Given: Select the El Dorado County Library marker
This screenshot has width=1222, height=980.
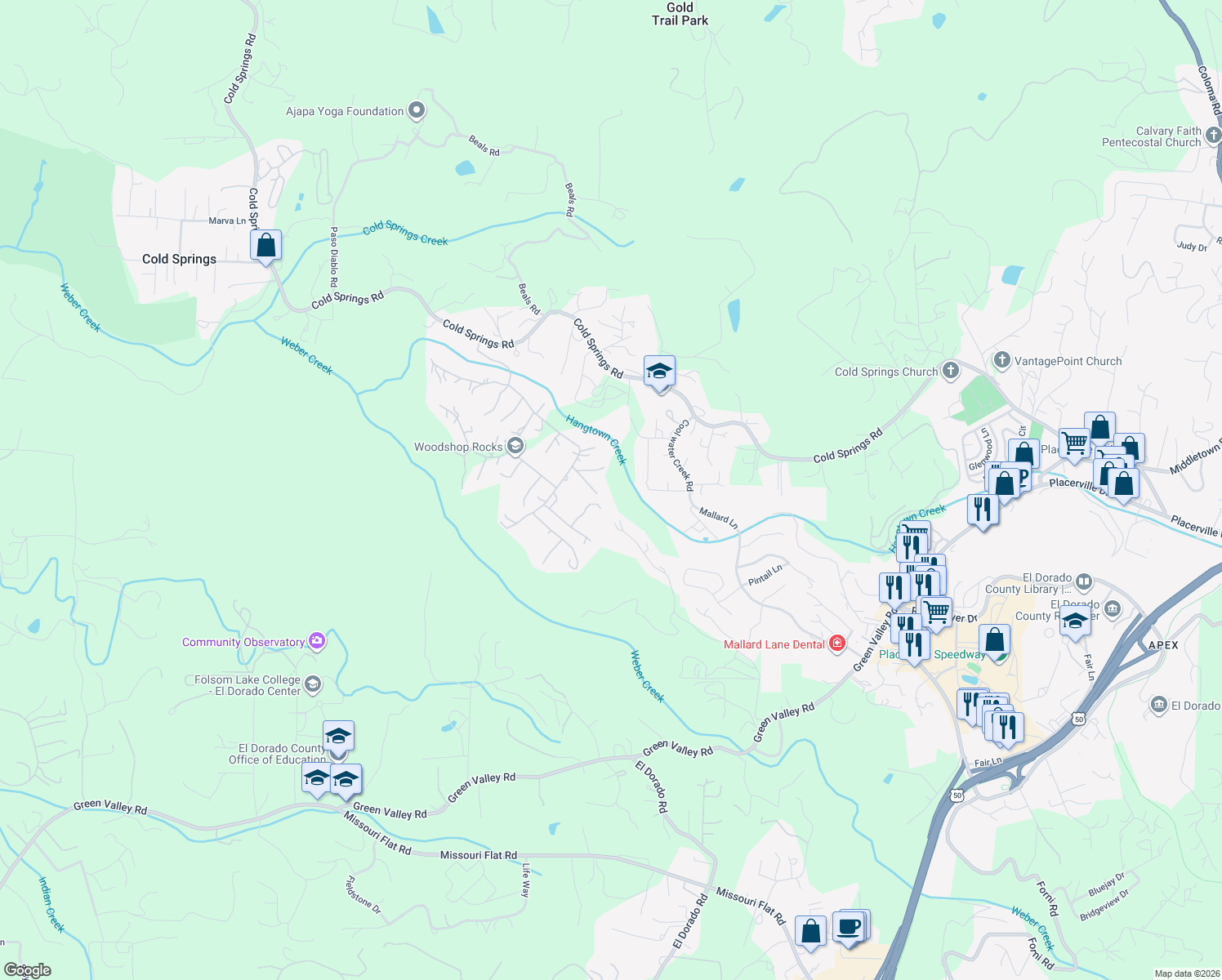Looking at the screenshot, I should click(1084, 581).
